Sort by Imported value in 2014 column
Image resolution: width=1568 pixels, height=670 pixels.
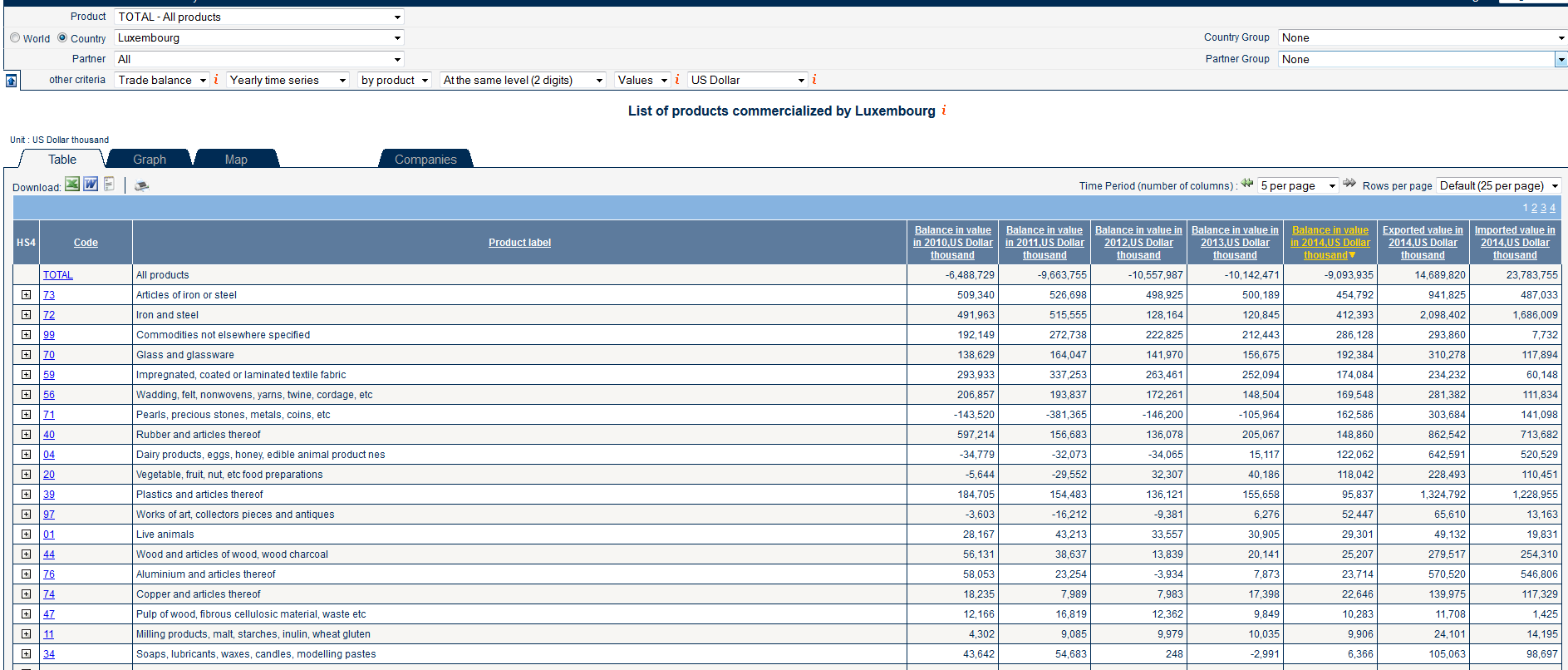tap(1515, 243)
